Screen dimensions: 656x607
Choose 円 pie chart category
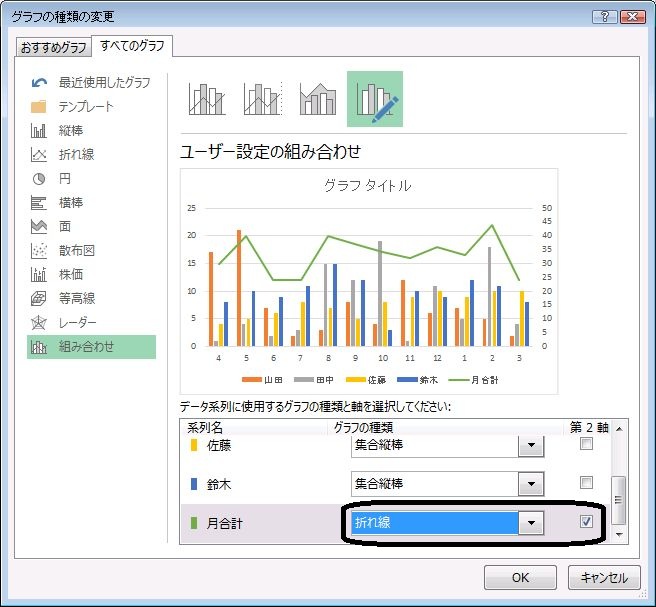coord(64,178)
